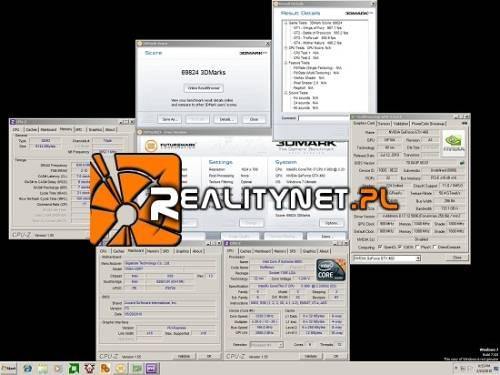Image resolution: width=500 pixels, height=375 pixels.
Task: Switch to the Sensors tab in GPU-Z
Action: click(384, 124)
